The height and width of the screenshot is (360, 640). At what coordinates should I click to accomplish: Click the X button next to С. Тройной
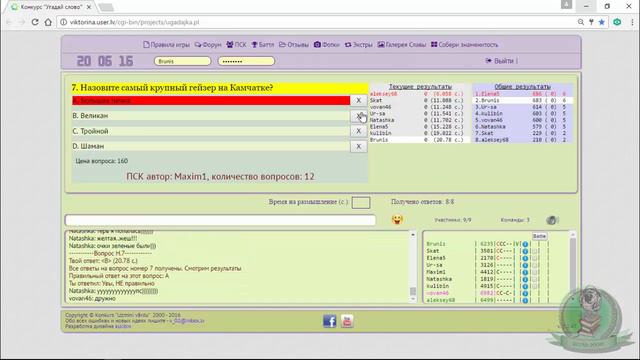358,131
